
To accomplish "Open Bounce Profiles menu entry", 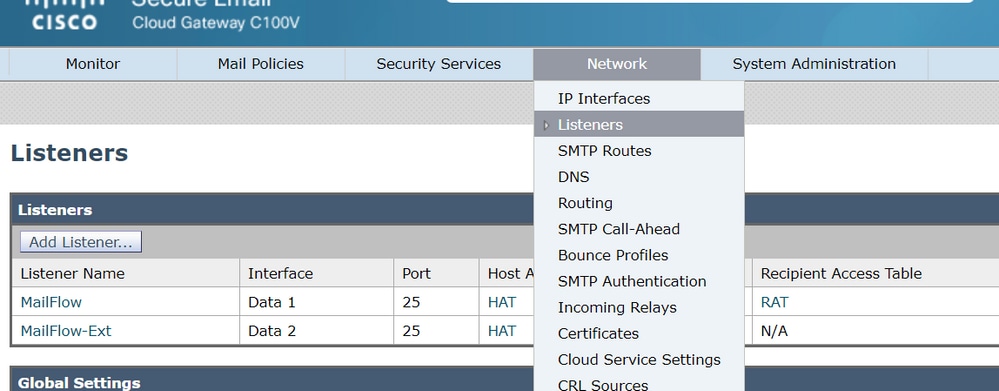I will click(x=639, y=255).
